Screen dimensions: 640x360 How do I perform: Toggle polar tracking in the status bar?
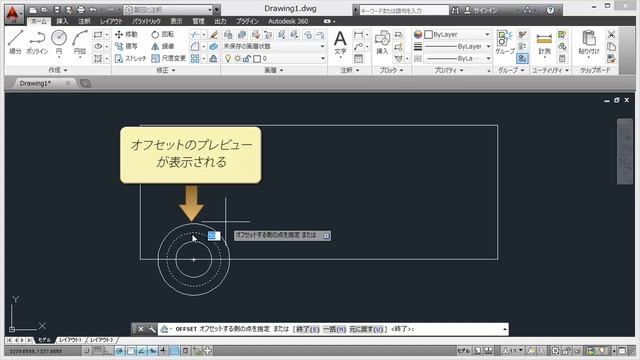(x=120, y=351)
